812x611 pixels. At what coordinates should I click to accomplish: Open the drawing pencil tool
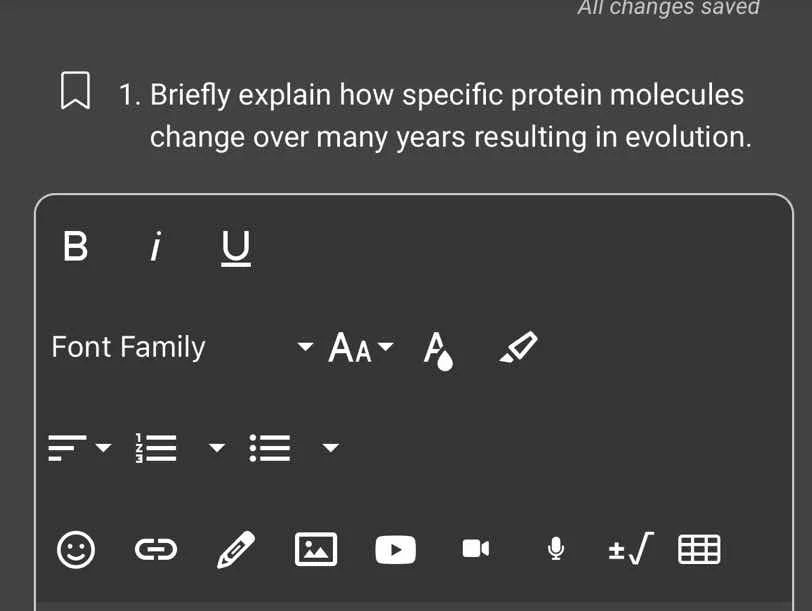236,549
